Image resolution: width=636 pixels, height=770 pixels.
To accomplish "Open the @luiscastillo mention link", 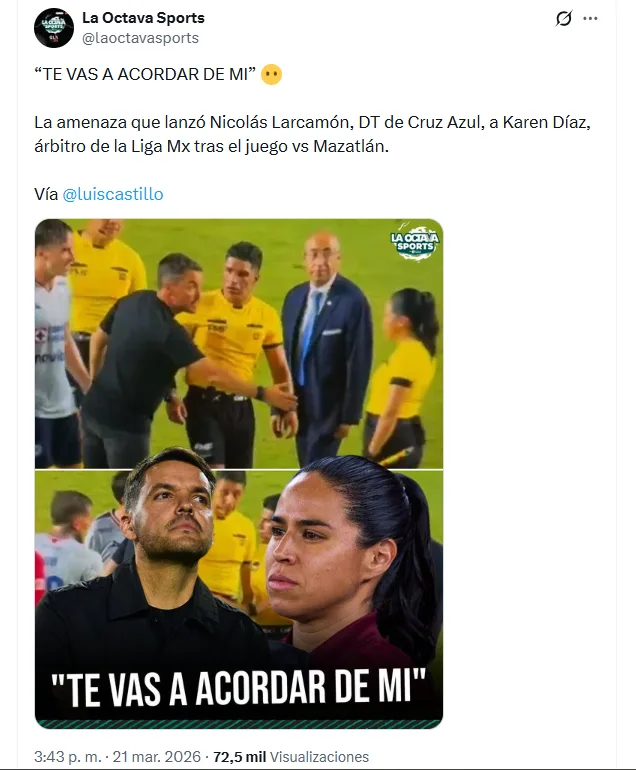I will pos(113,194).
